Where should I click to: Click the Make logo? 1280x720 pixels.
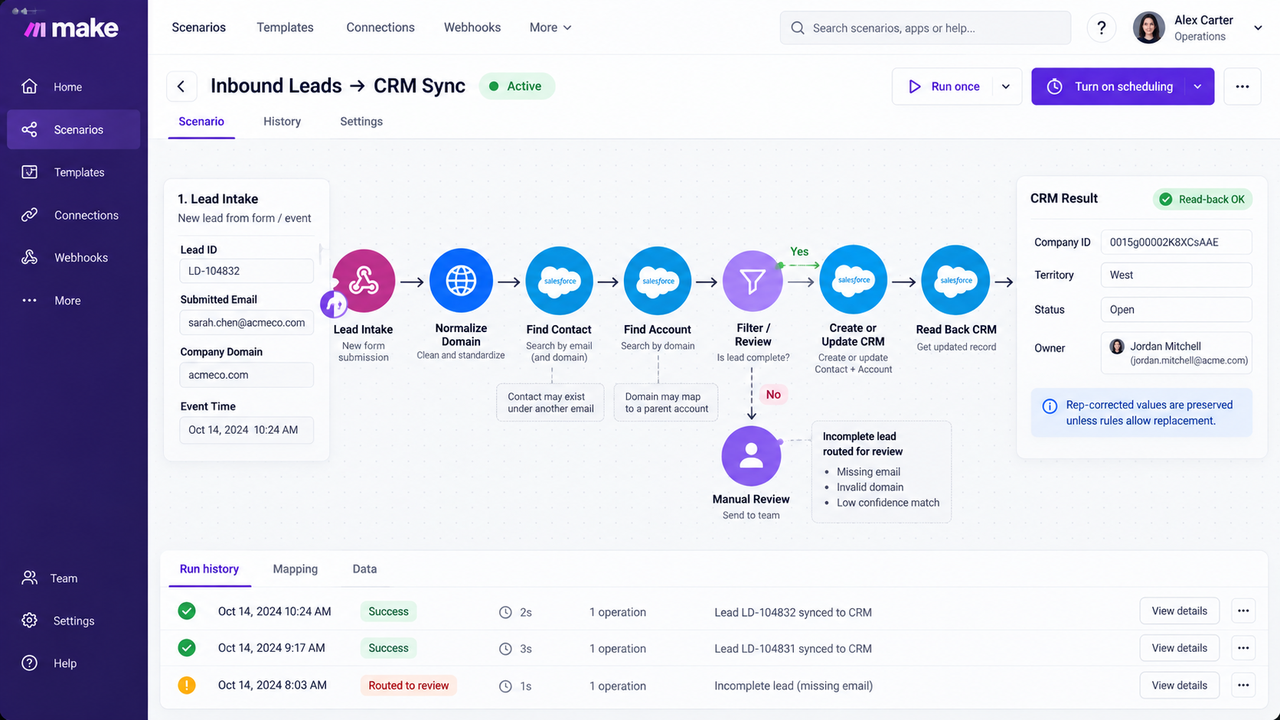(x=70, y=29)
